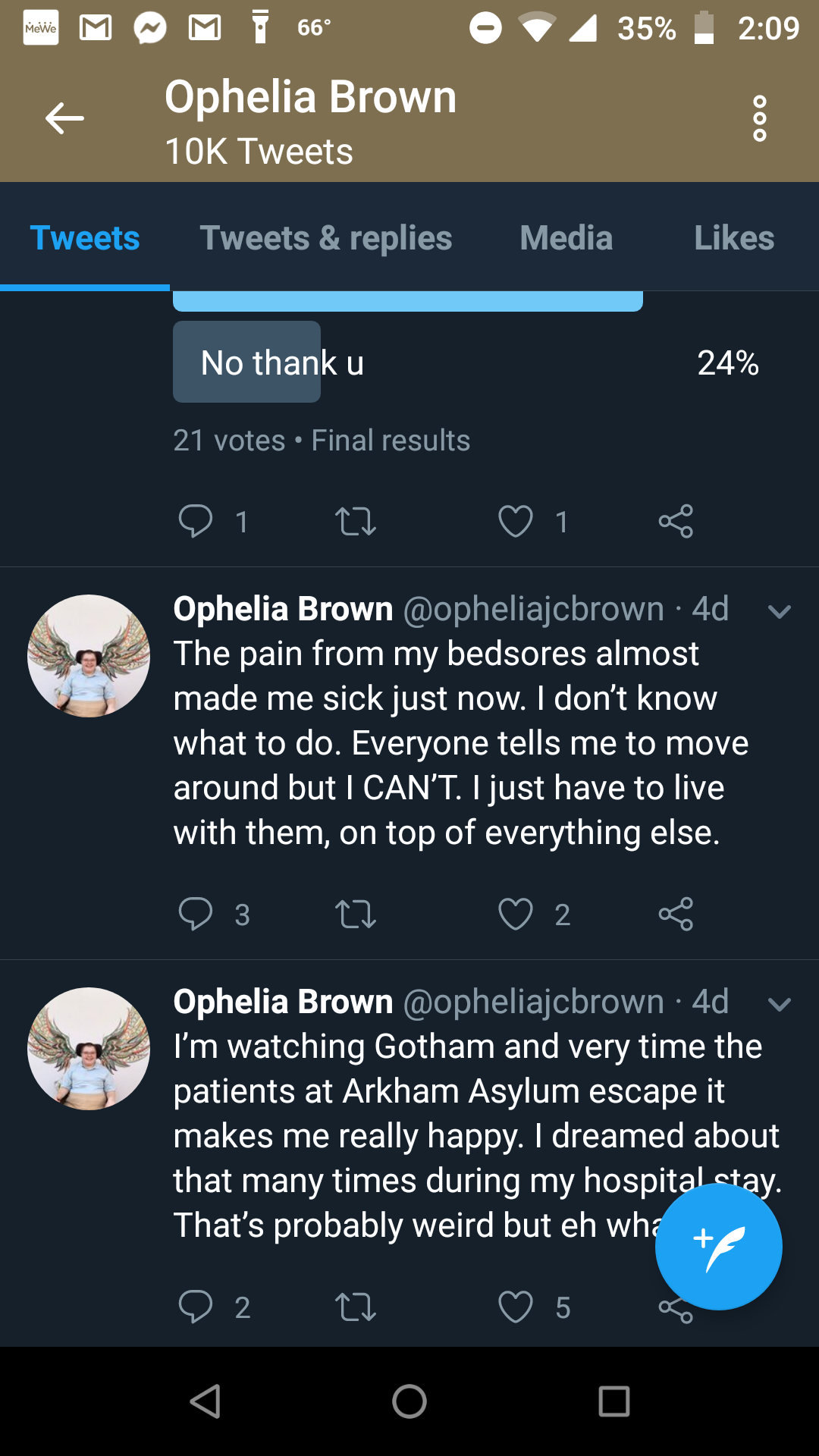The height and width of the screenshot is (1456, 819).
Task: Share the poll tweet
Action: [x=676, y=521]
